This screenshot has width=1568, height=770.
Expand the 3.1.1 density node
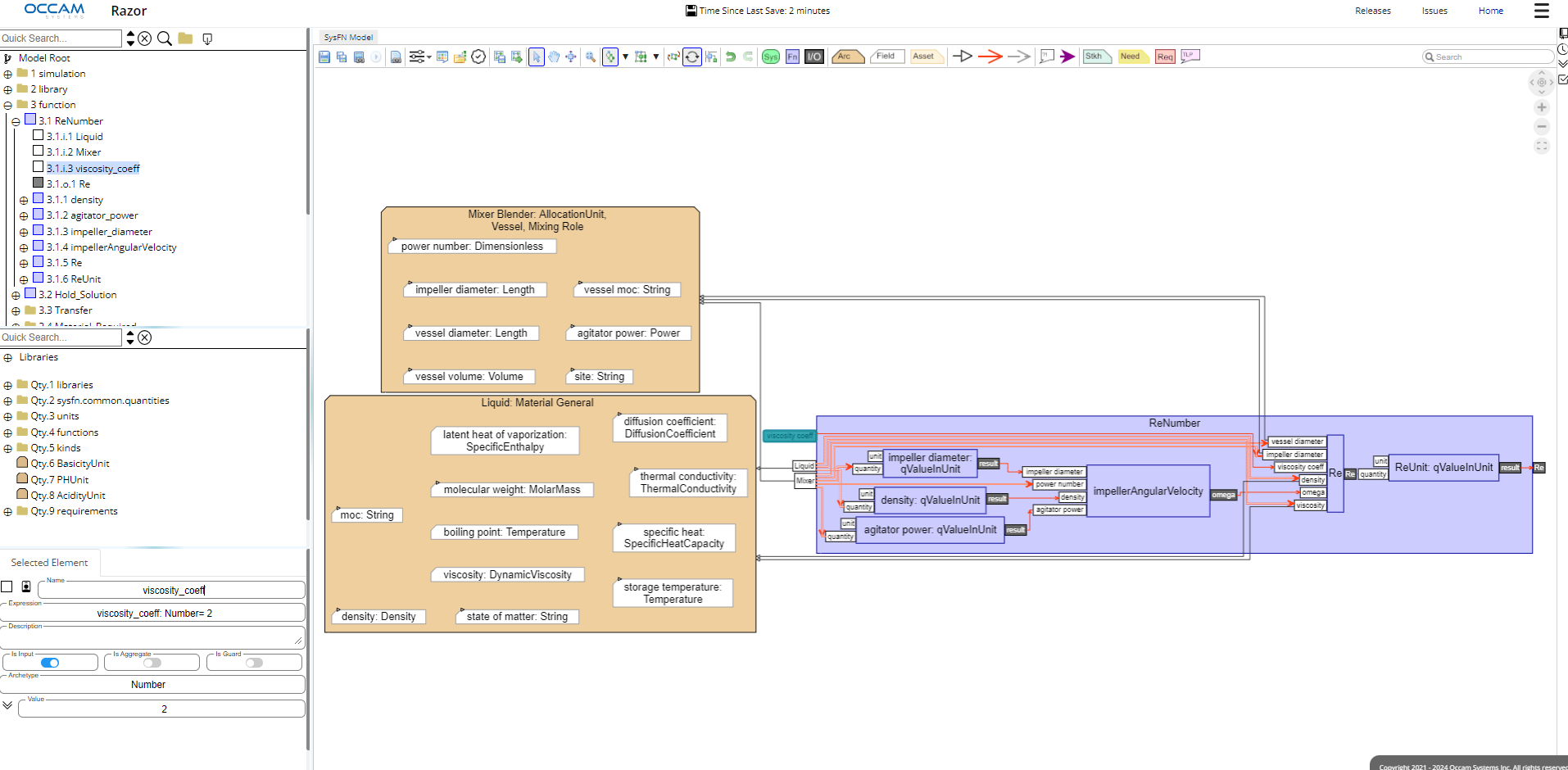[24, 201]
